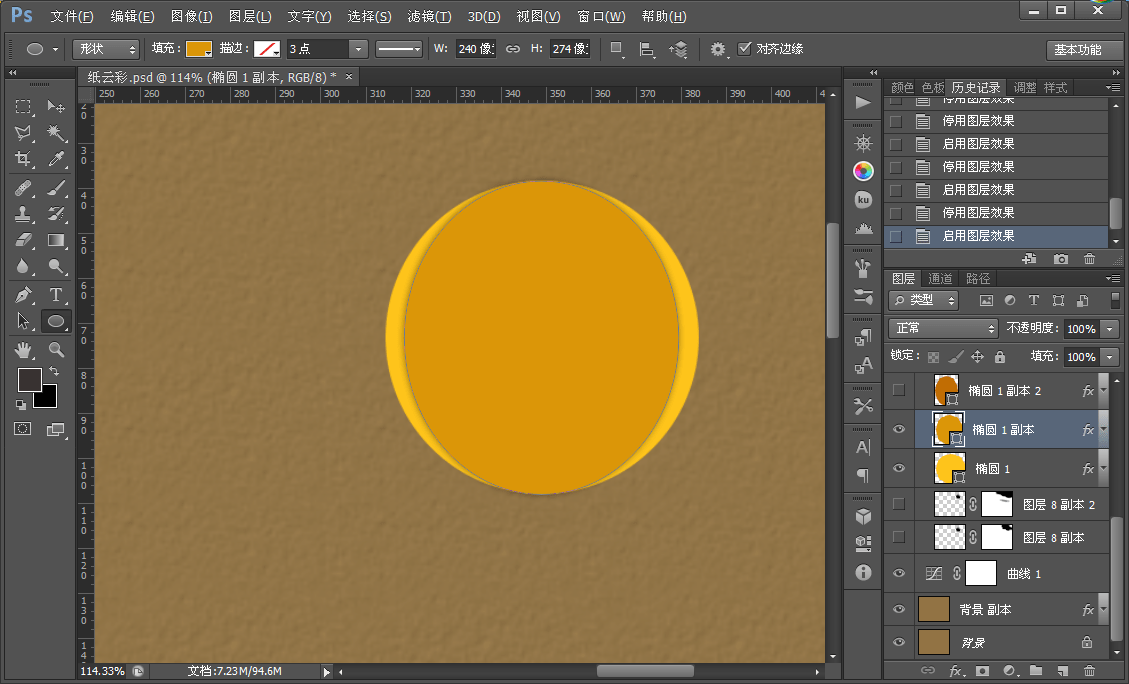1129x684 pixels.
Task: Open the 滤镜(T) menu
Action: (x=429, y=16)
